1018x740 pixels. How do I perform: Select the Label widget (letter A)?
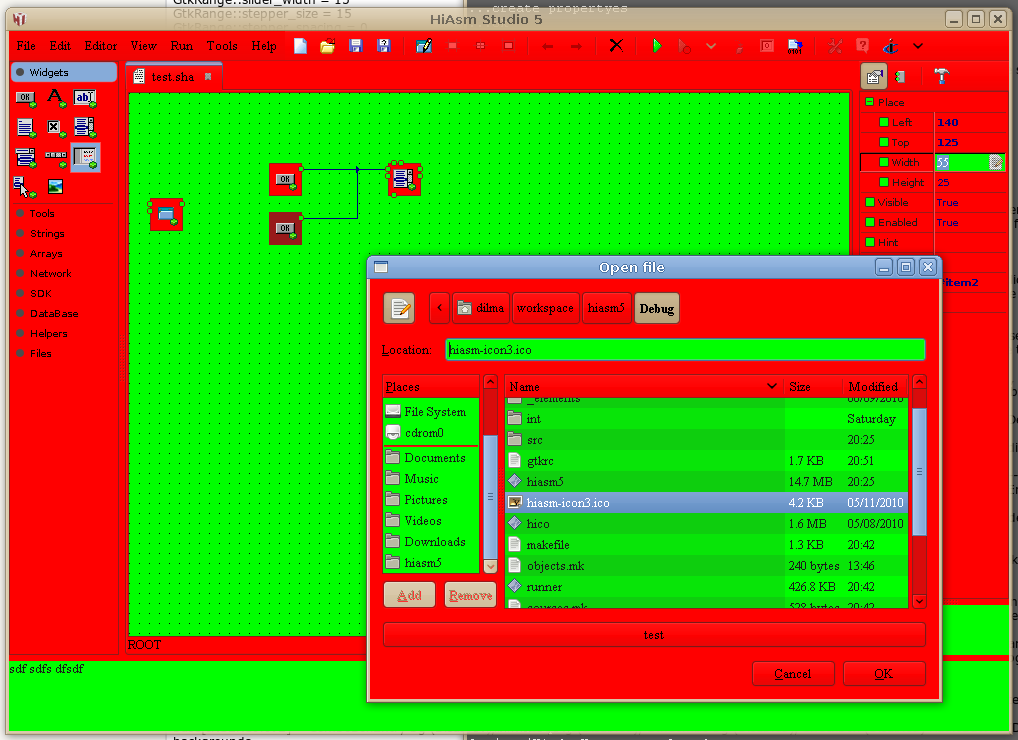pos(55,97)
